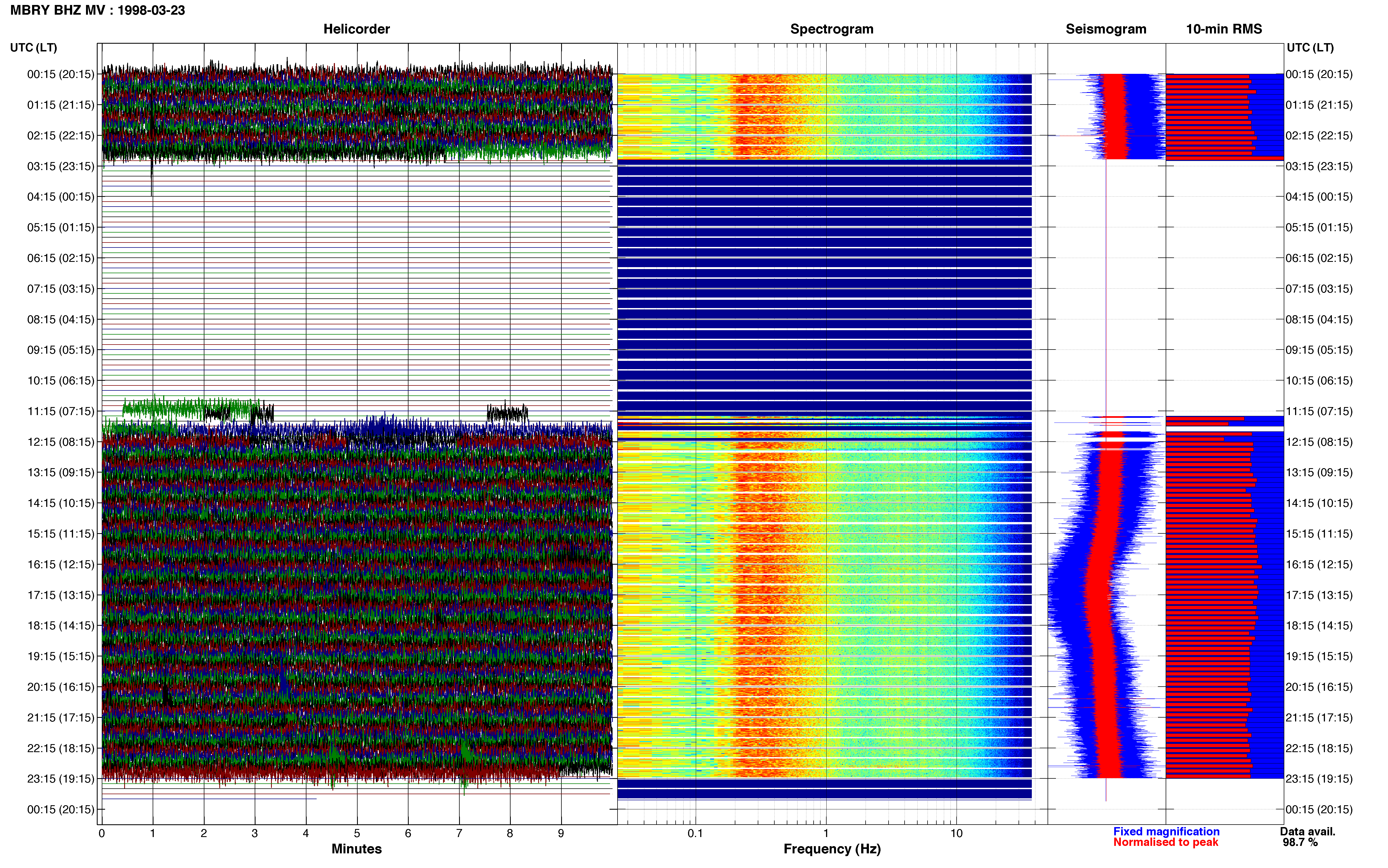
Task: Click left time label 16:15 (12:15)
Action: [x=61, y=564]
